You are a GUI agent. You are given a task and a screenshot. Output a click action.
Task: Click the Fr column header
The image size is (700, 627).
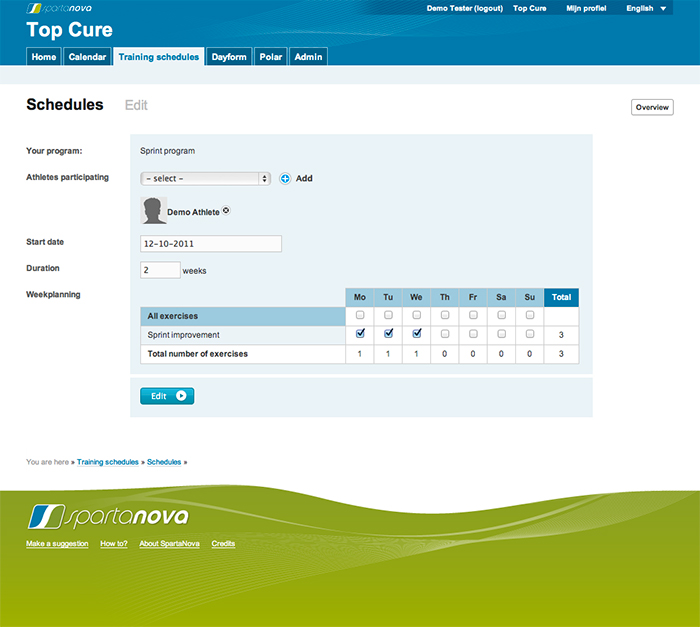point(473,297)
